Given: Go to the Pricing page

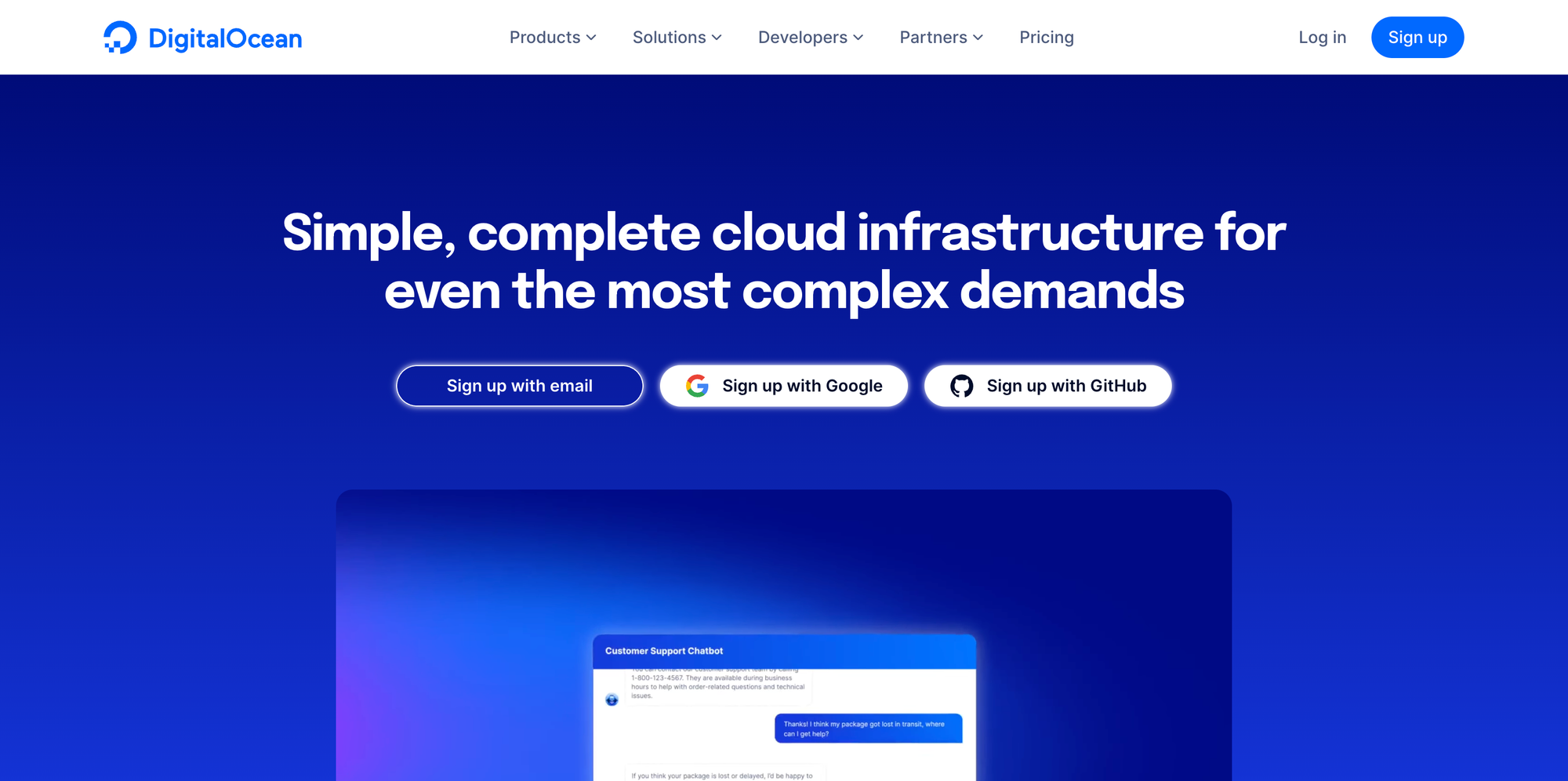Looking at the screenshot, I should [1047, 38].
